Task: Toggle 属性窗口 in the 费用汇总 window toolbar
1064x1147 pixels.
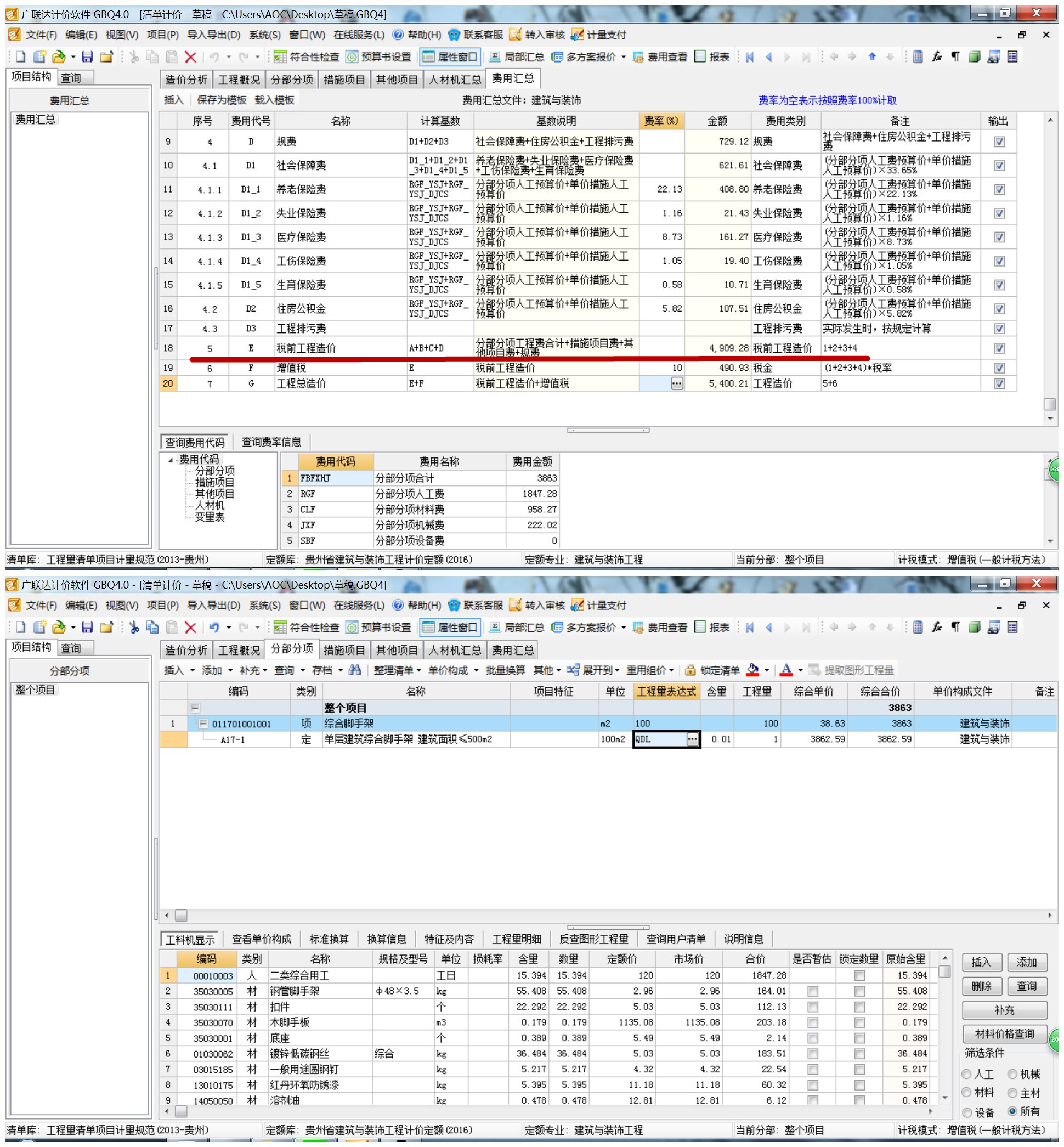Action: (x=450, y=56)
